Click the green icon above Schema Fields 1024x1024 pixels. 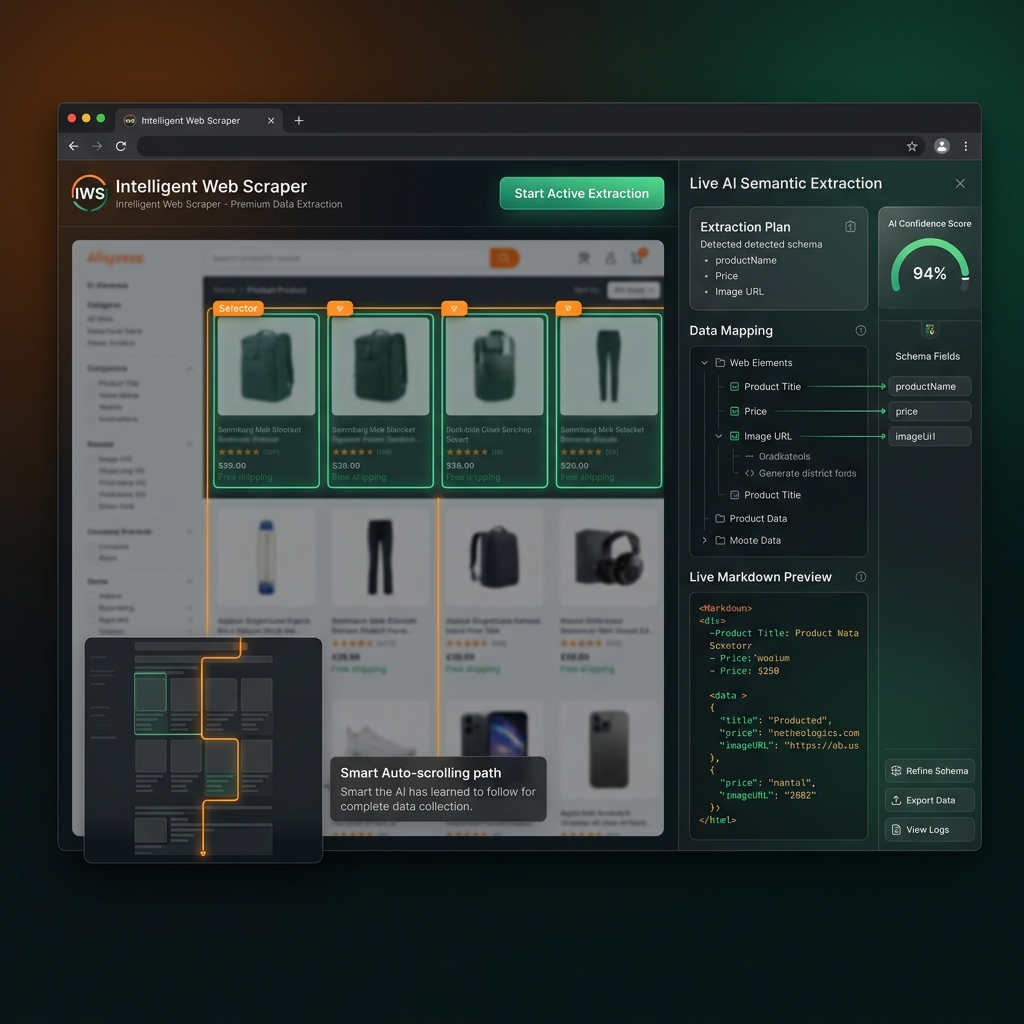click(x=930, y=329)
